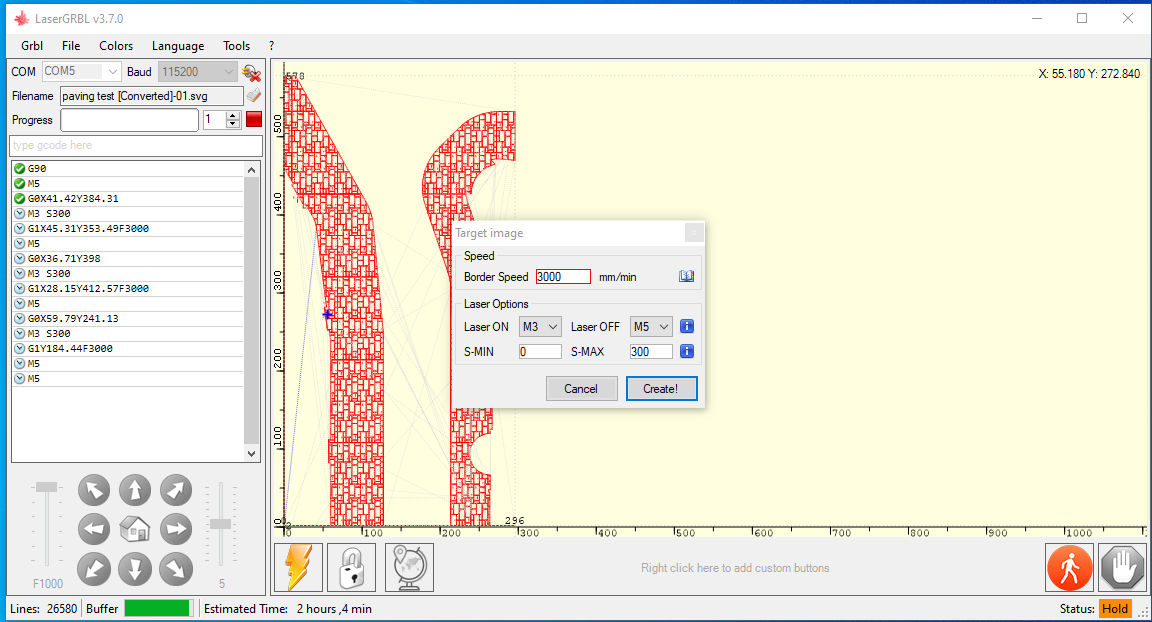Jog laser left with the left arrow

94,529
